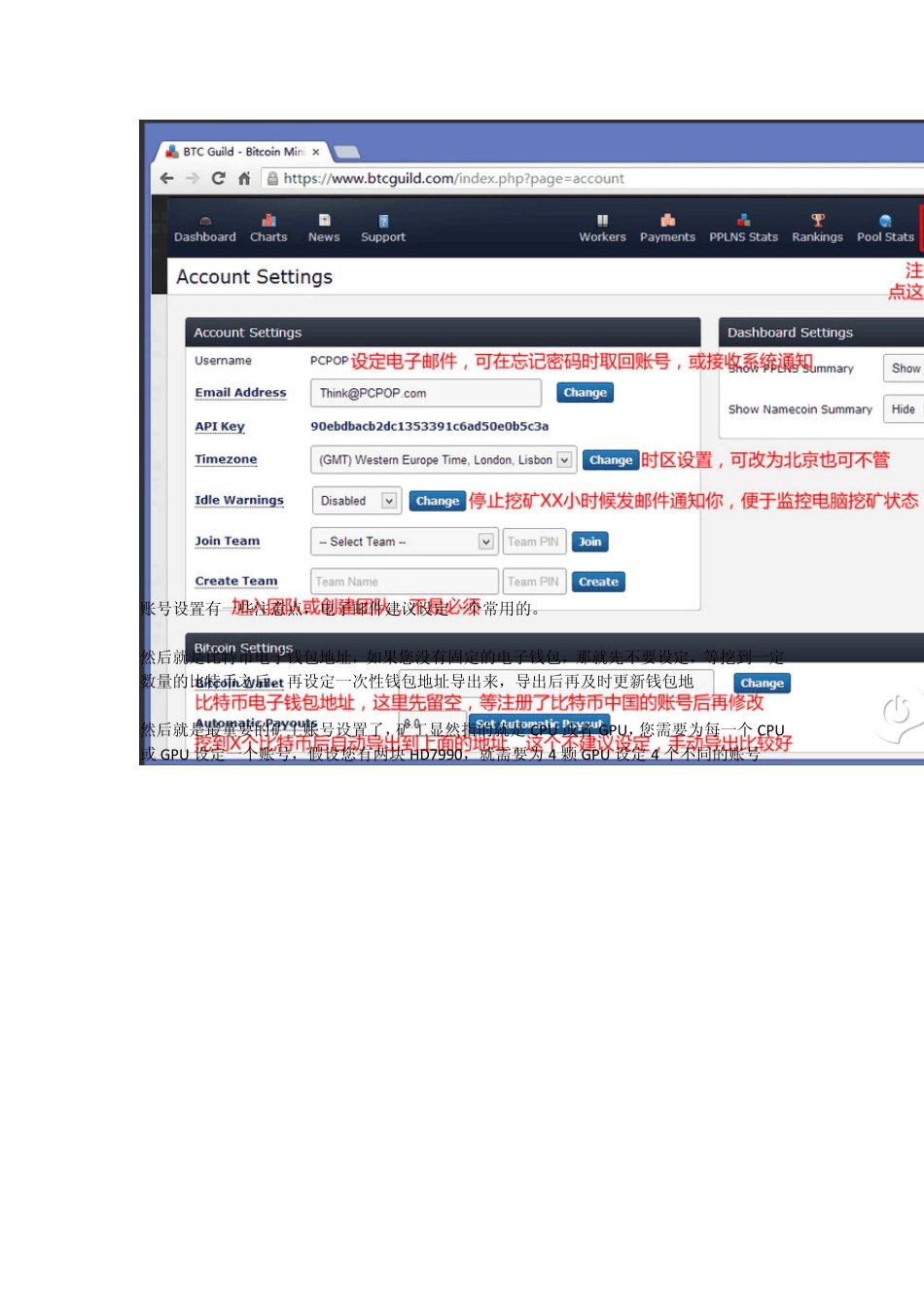Open the Support nav item
The height and width of the screenshot is (1307, 924).
pyautogui.click(x=383, y=230)
